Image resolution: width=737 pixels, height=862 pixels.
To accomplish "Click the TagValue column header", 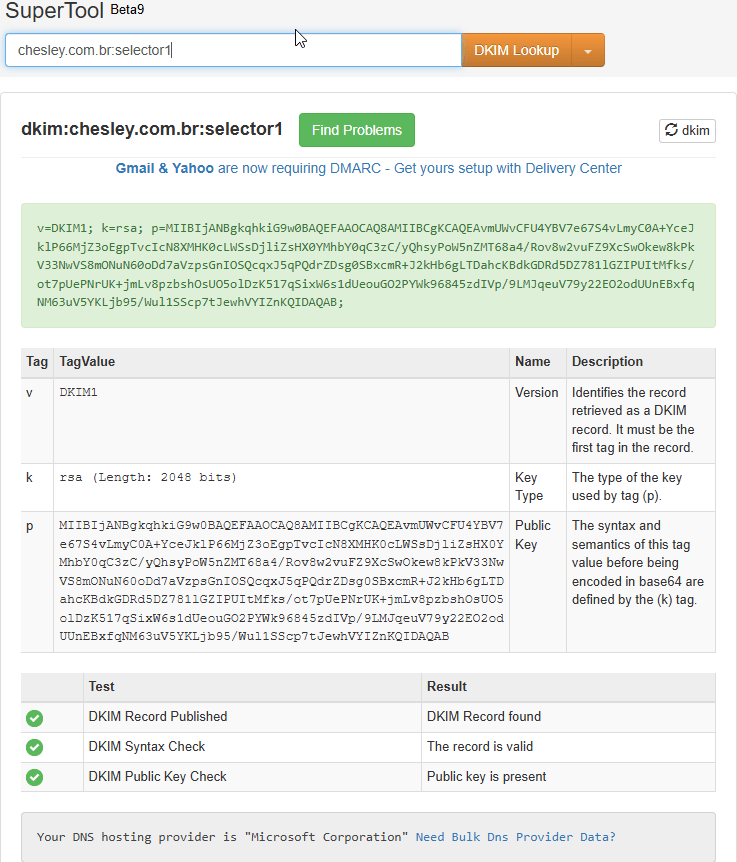I will (87, 362).
